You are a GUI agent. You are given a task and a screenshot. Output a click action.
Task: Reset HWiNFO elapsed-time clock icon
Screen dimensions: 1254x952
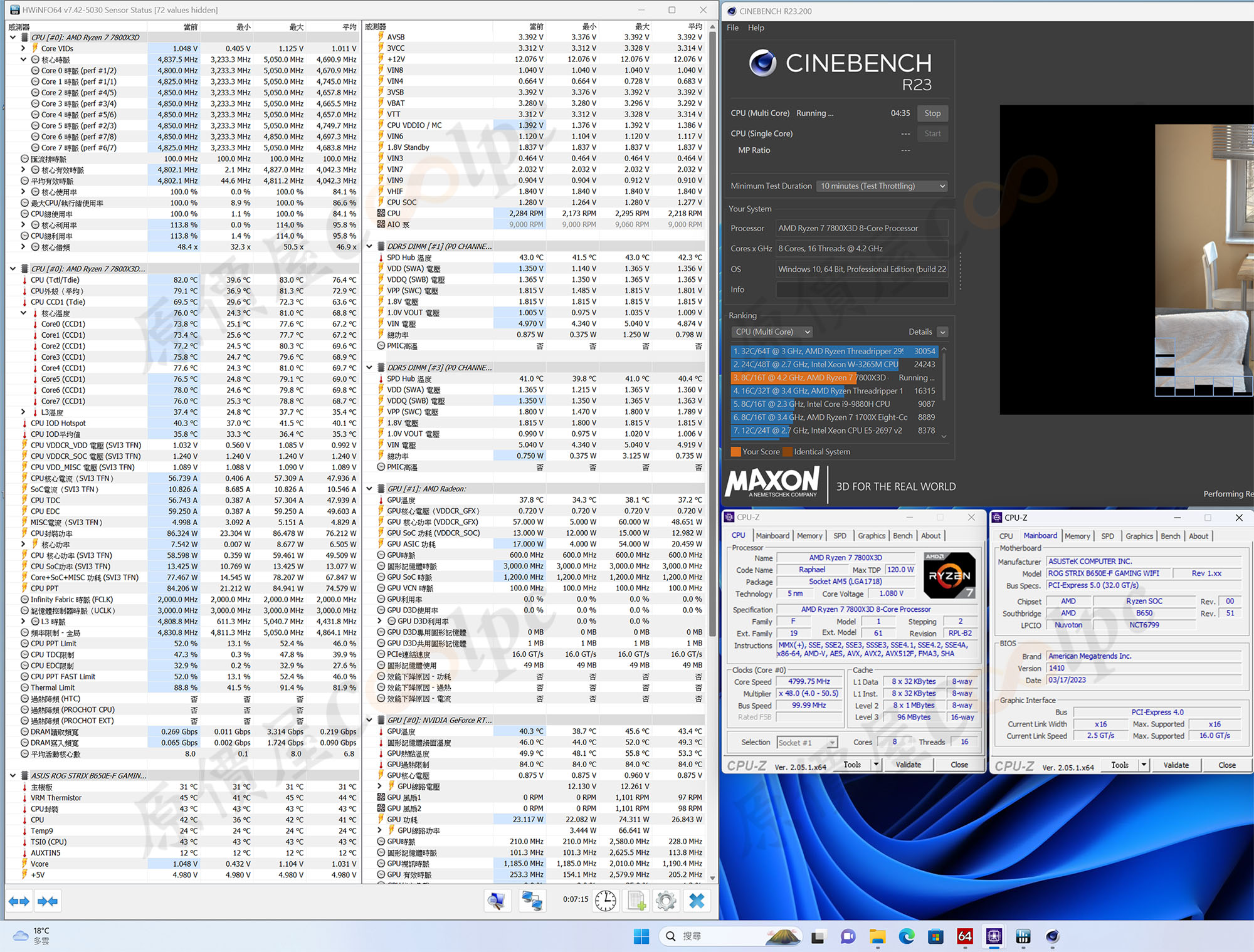click(606, 901)
